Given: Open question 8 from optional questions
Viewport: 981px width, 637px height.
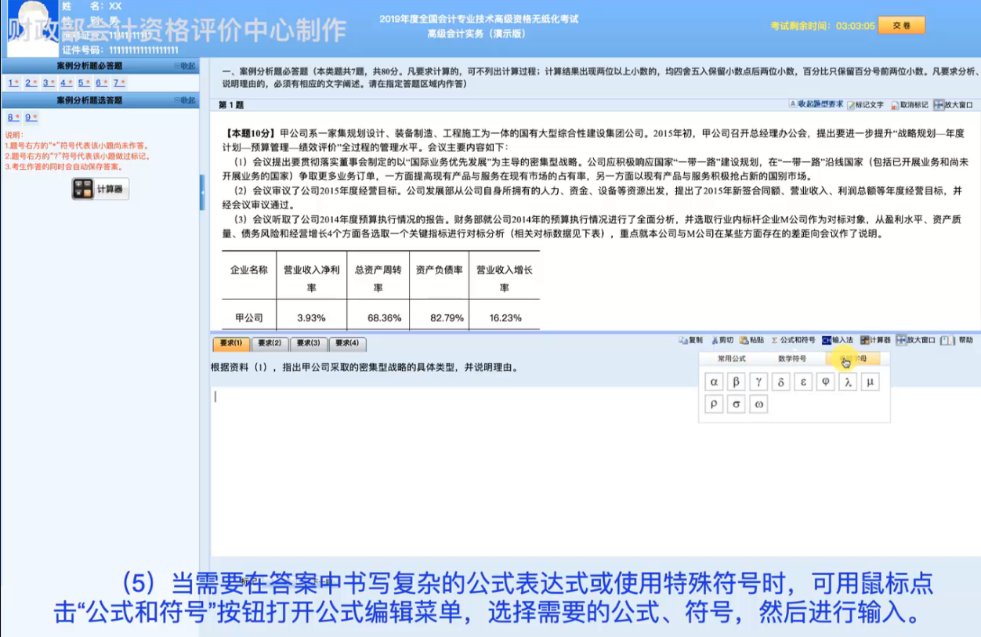Looking at the screenshot, I should coord(12,117).
